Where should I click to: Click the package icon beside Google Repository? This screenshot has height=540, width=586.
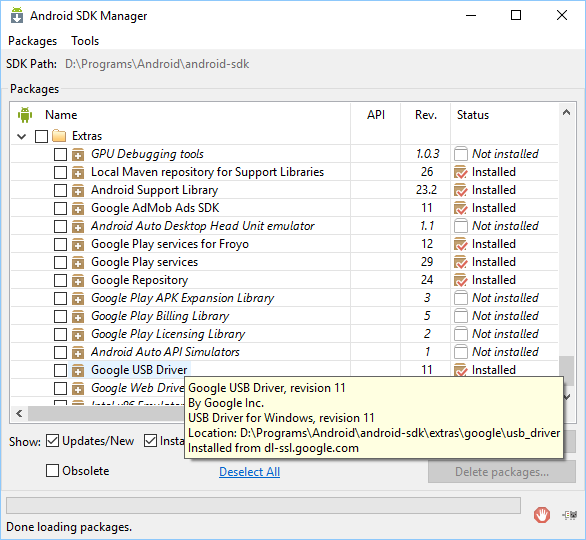pos(78,280)
